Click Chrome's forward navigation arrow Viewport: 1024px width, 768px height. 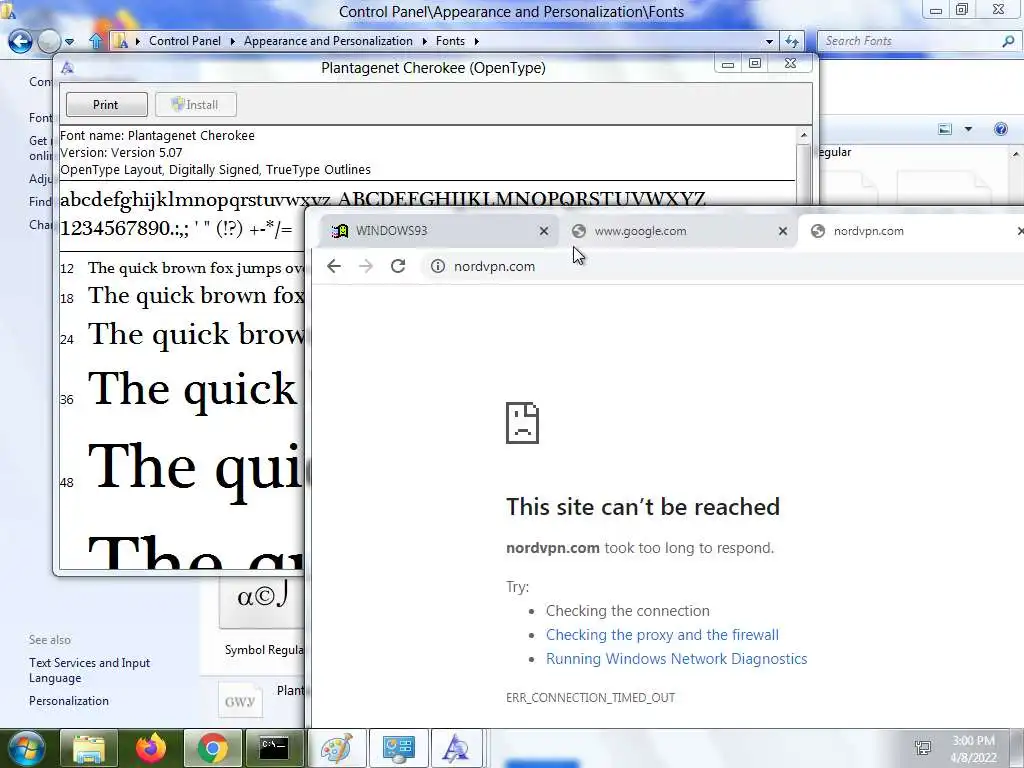point(366,266)
